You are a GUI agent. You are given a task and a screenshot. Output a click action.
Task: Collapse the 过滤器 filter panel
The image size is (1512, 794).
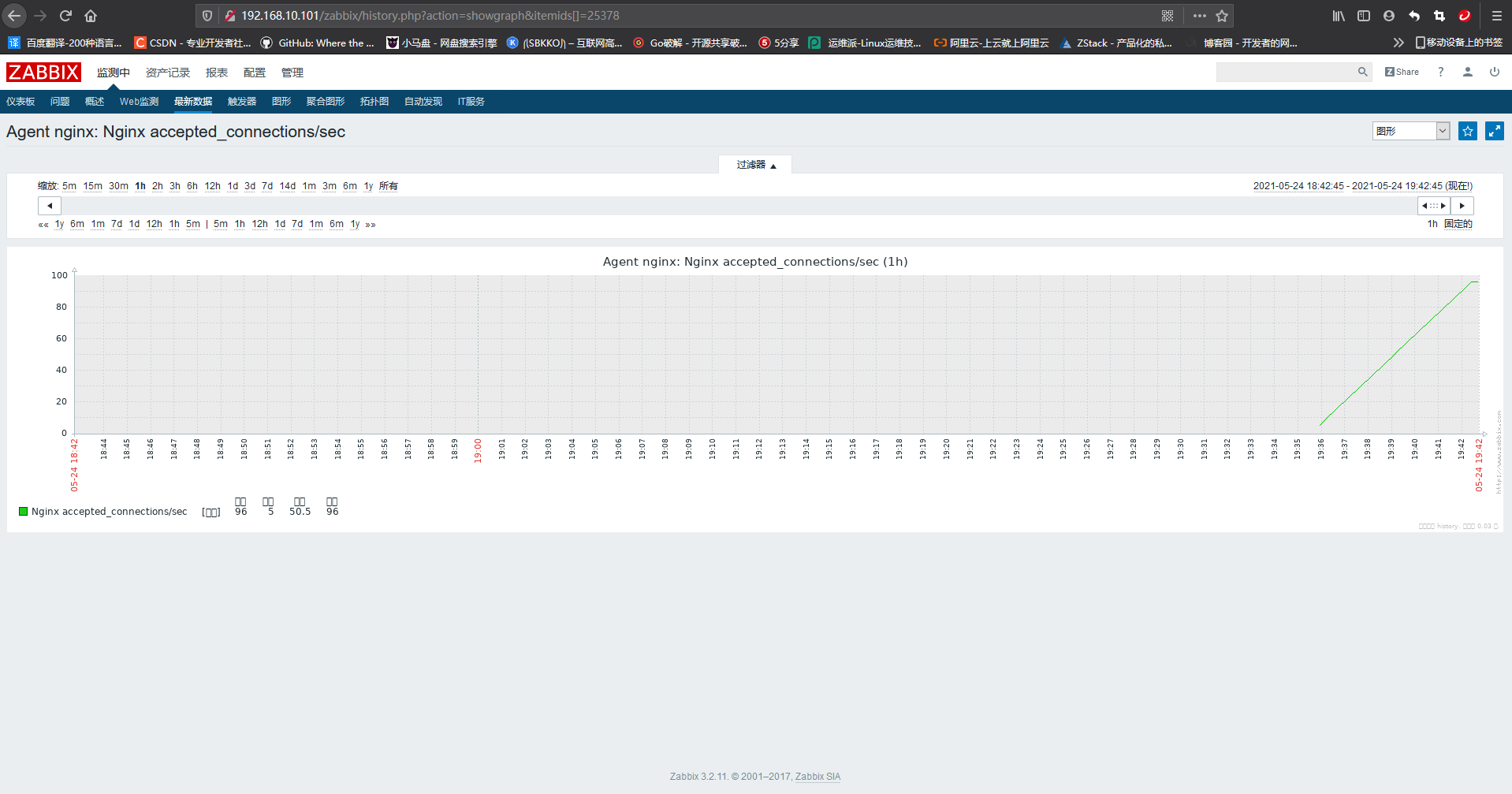point(755,165)
